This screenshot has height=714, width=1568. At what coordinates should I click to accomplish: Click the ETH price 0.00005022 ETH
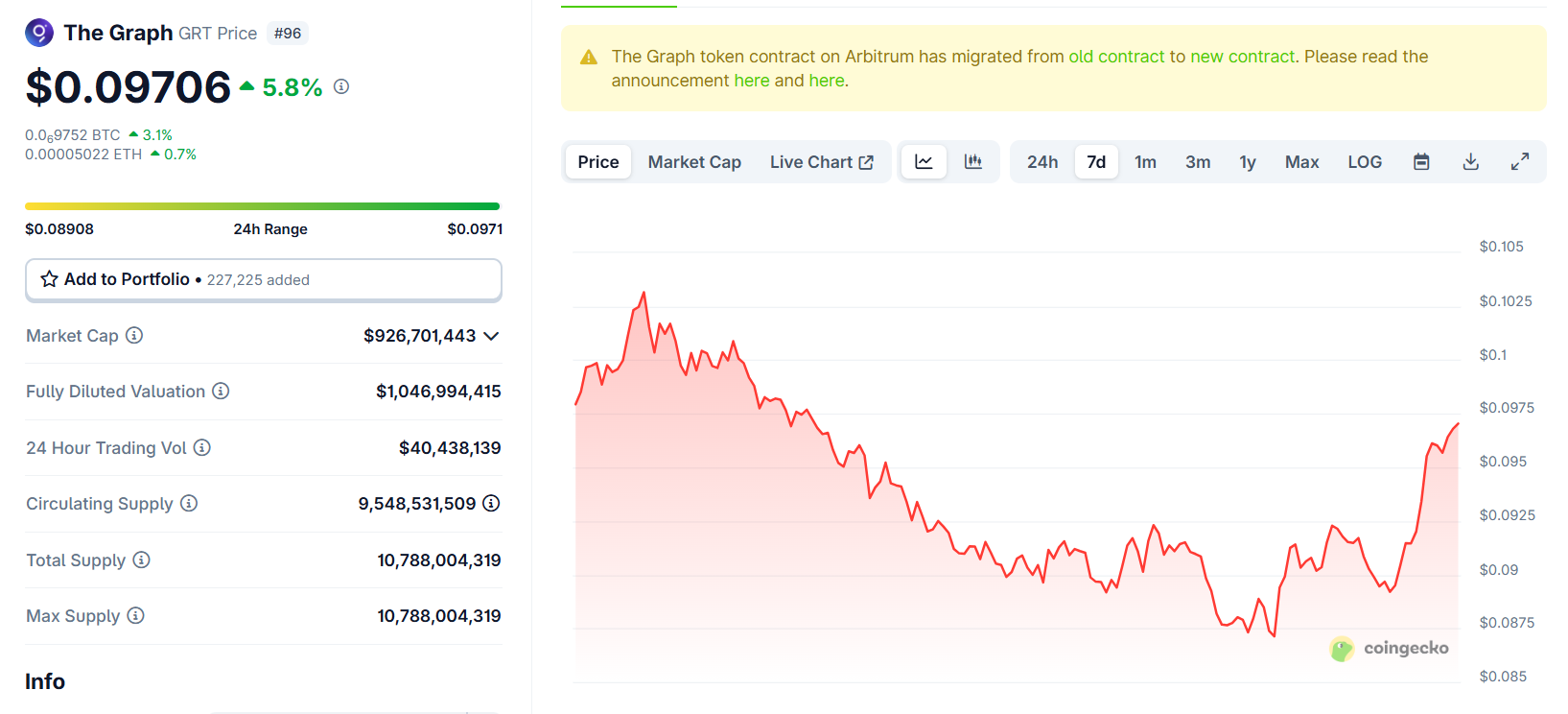click(83, 154)
